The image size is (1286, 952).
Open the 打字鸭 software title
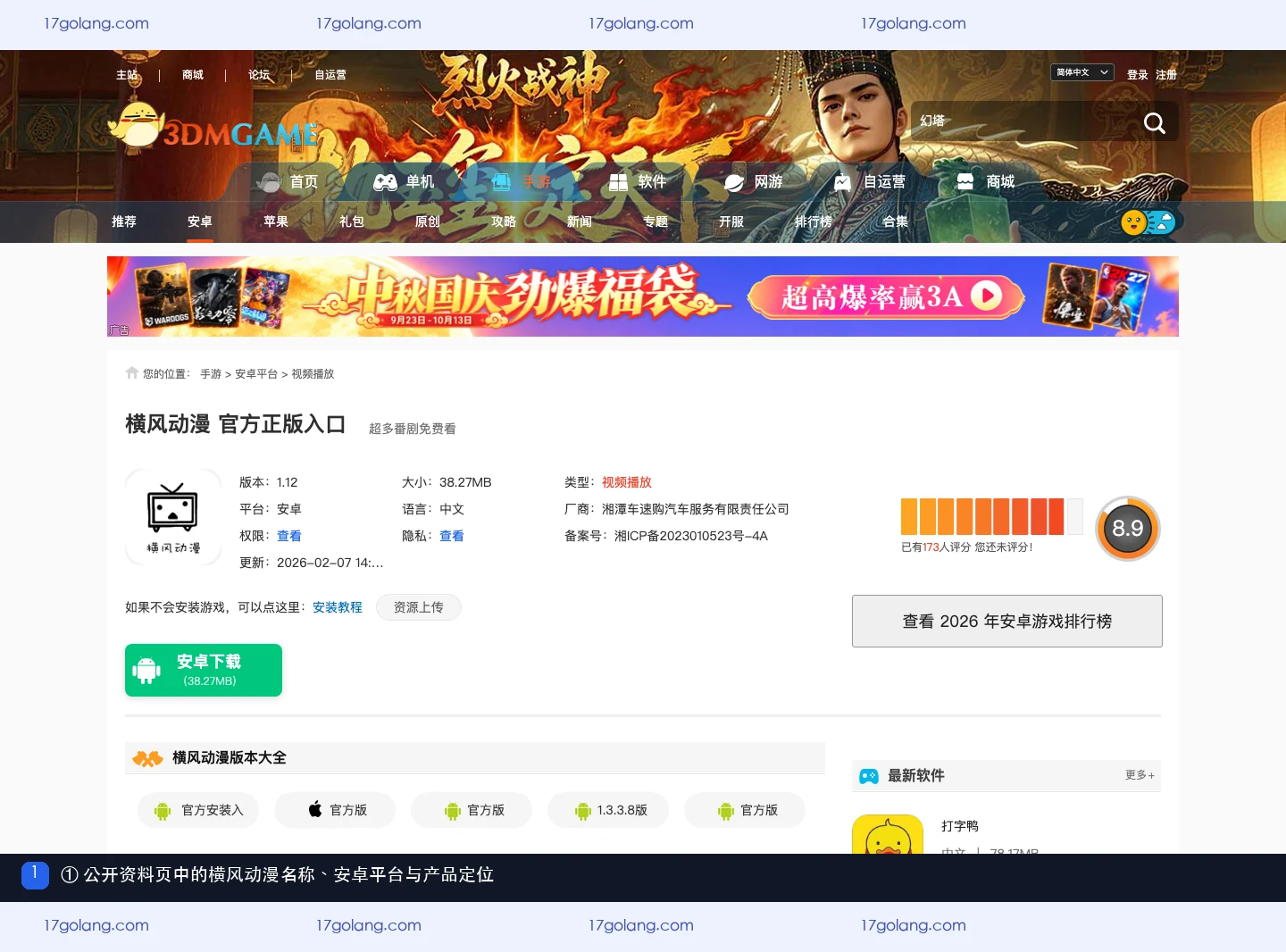coord(960,826)
